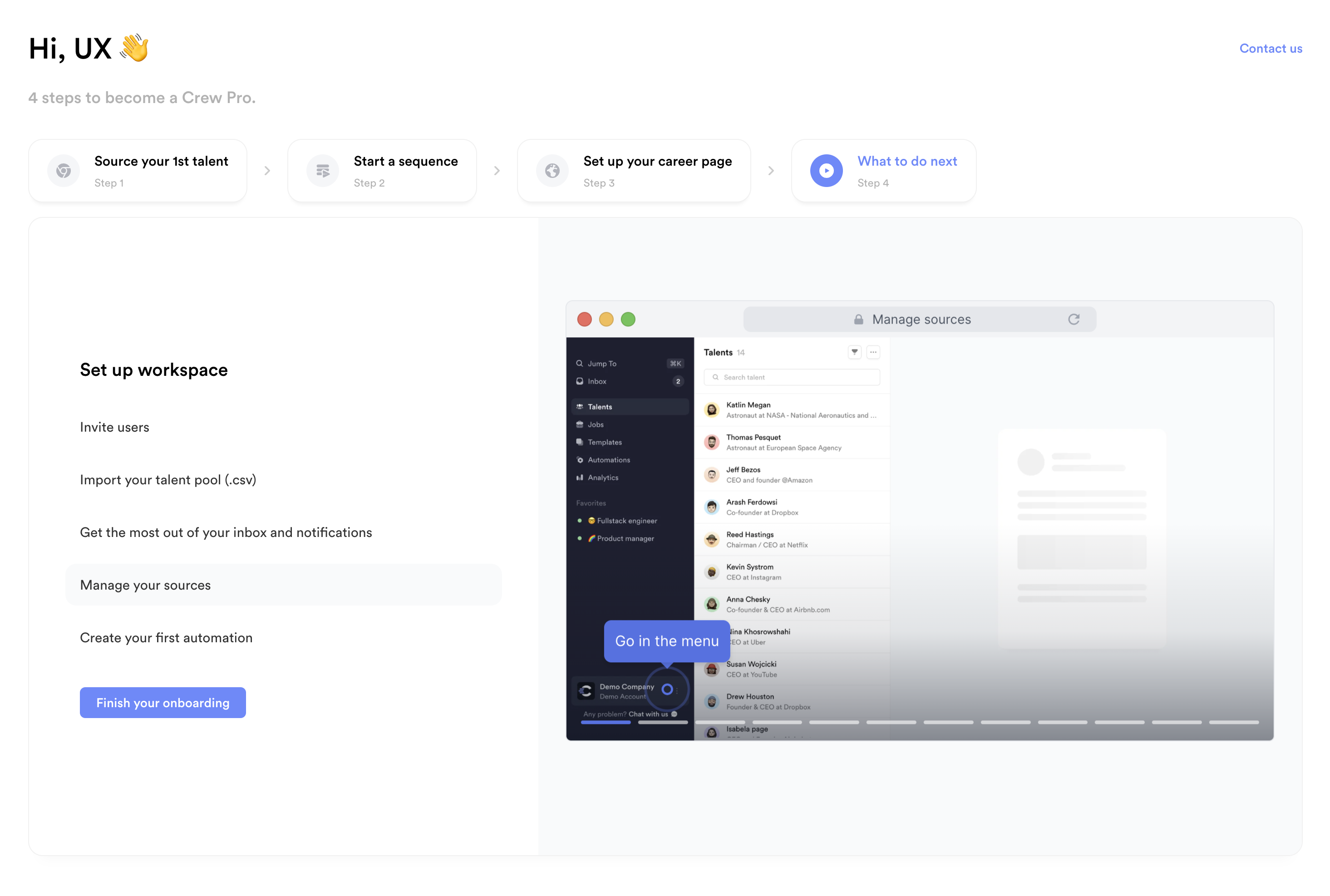Click the reload icon in Manage sources bar
The height and width of the screenshot is (896, 1330).
click(1073, 320)
